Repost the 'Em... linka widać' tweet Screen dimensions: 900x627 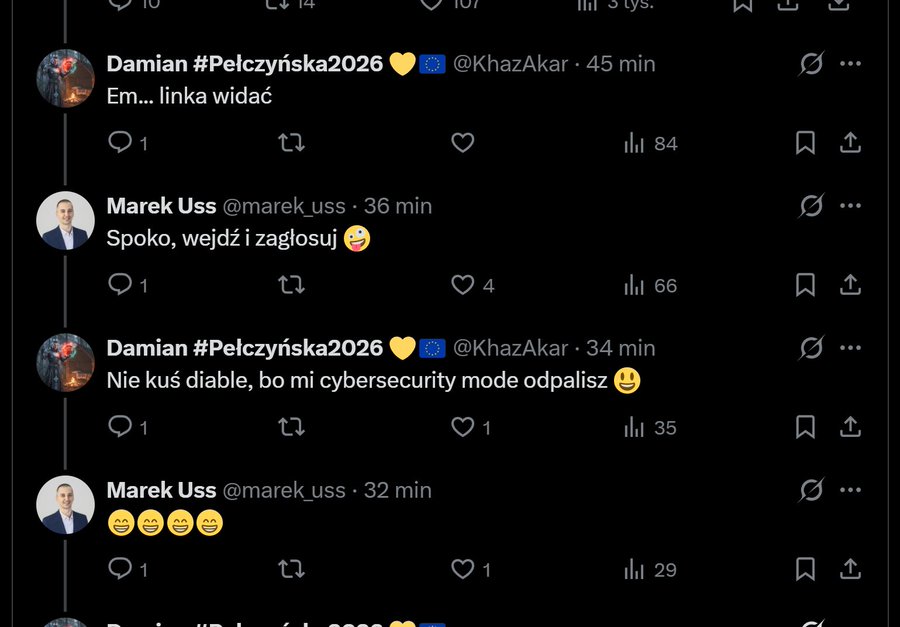(x=291, y=143)
